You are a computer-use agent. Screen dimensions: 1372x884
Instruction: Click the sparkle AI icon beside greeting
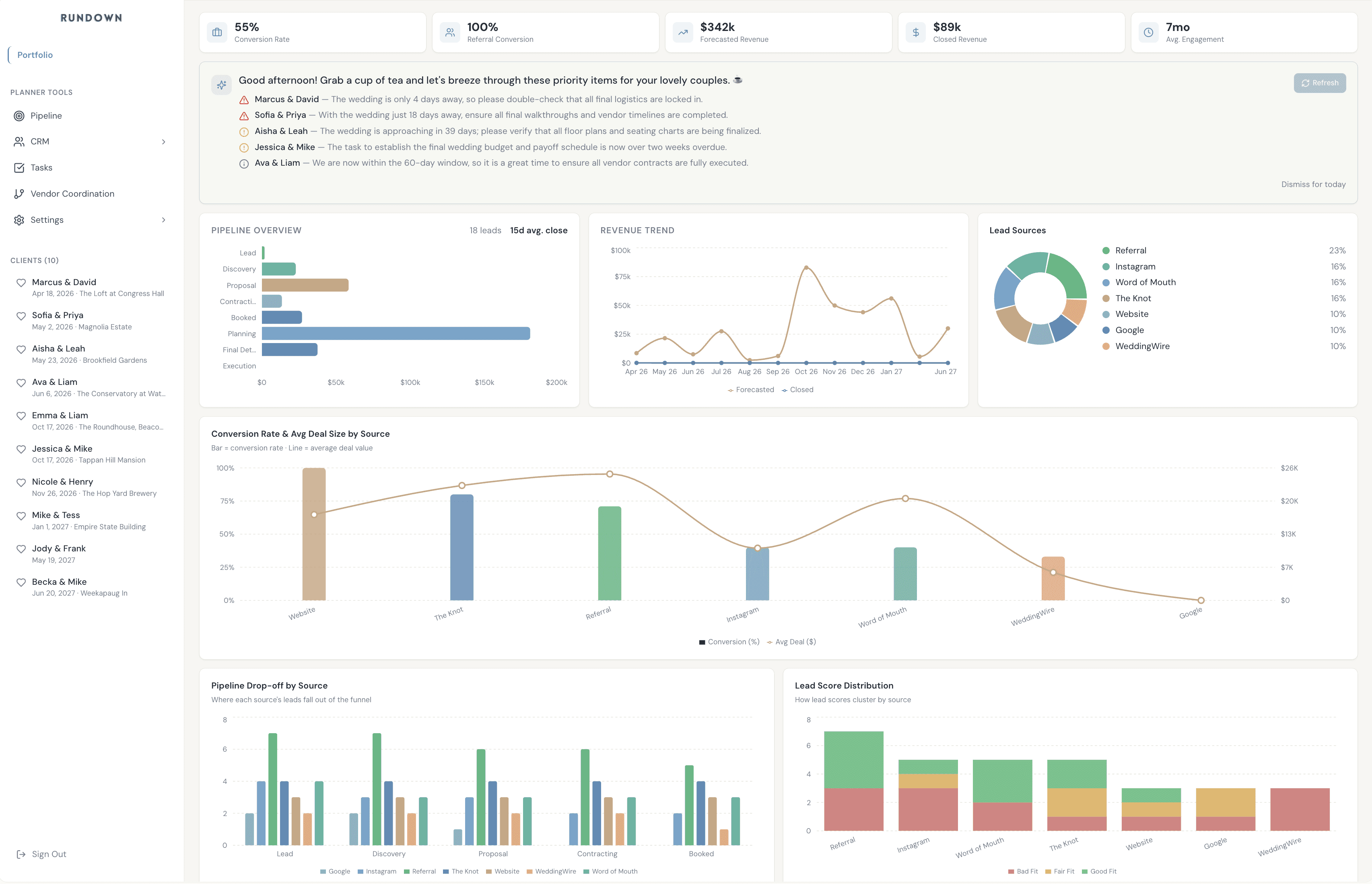coord(221,85)
